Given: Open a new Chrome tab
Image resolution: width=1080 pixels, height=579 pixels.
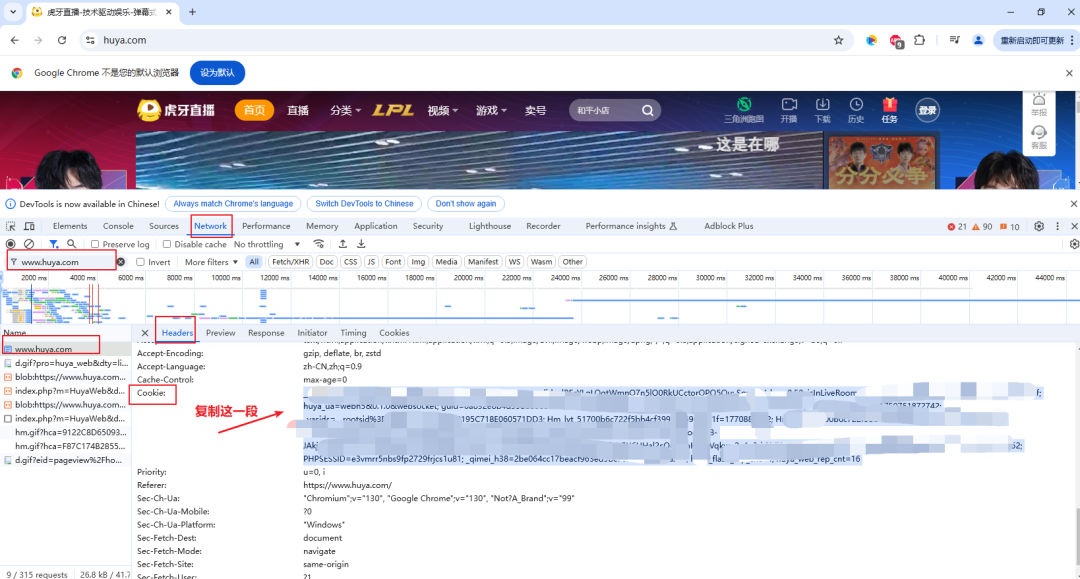Looking at the screenshot, I should point(192,12).
